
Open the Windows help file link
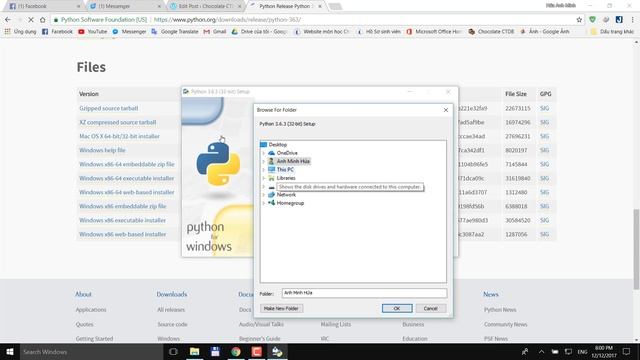[102, 150]
